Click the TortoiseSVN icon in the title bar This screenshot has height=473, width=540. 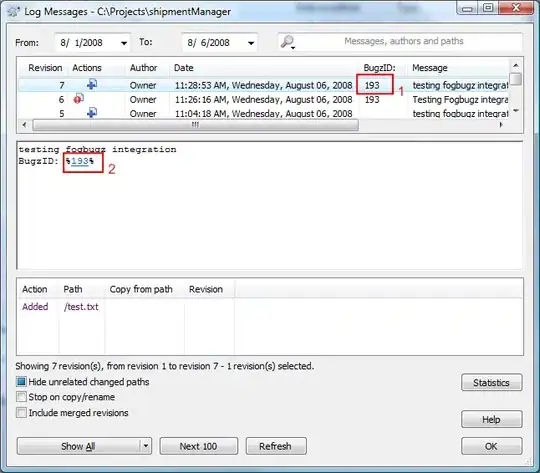coord(14,11)
